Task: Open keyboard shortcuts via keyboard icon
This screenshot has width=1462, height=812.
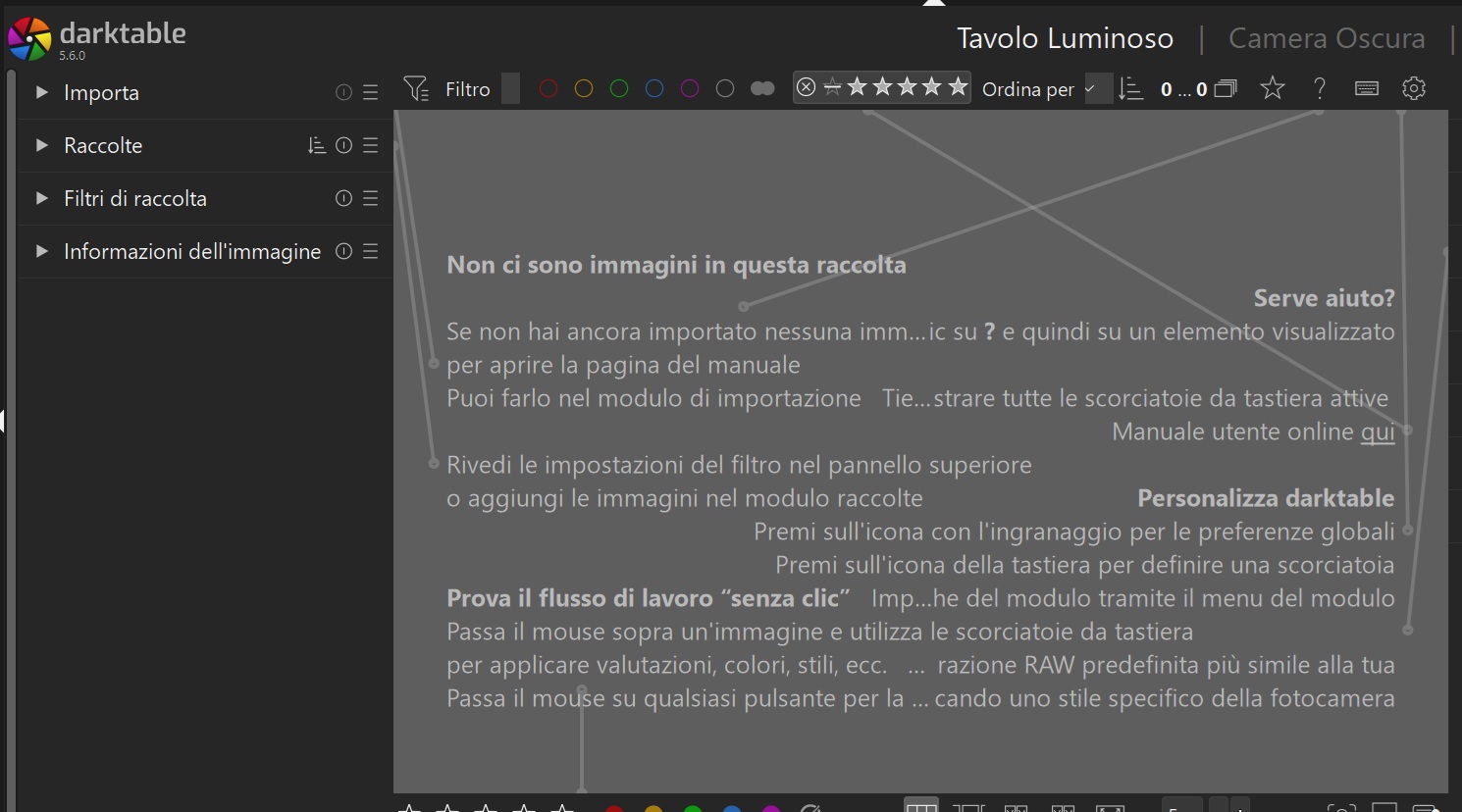Action: click(1367, 88)
